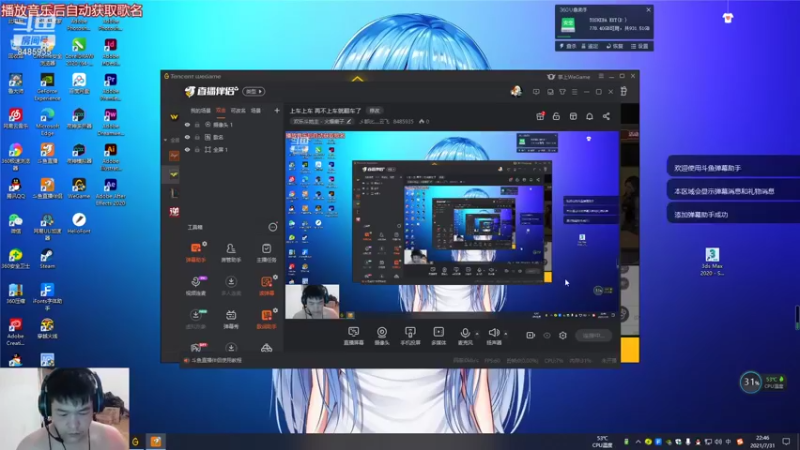Lock the 全屏 1 layer
Screen dimensions: 800x450
pyautogui.click(x=197, y=150)
